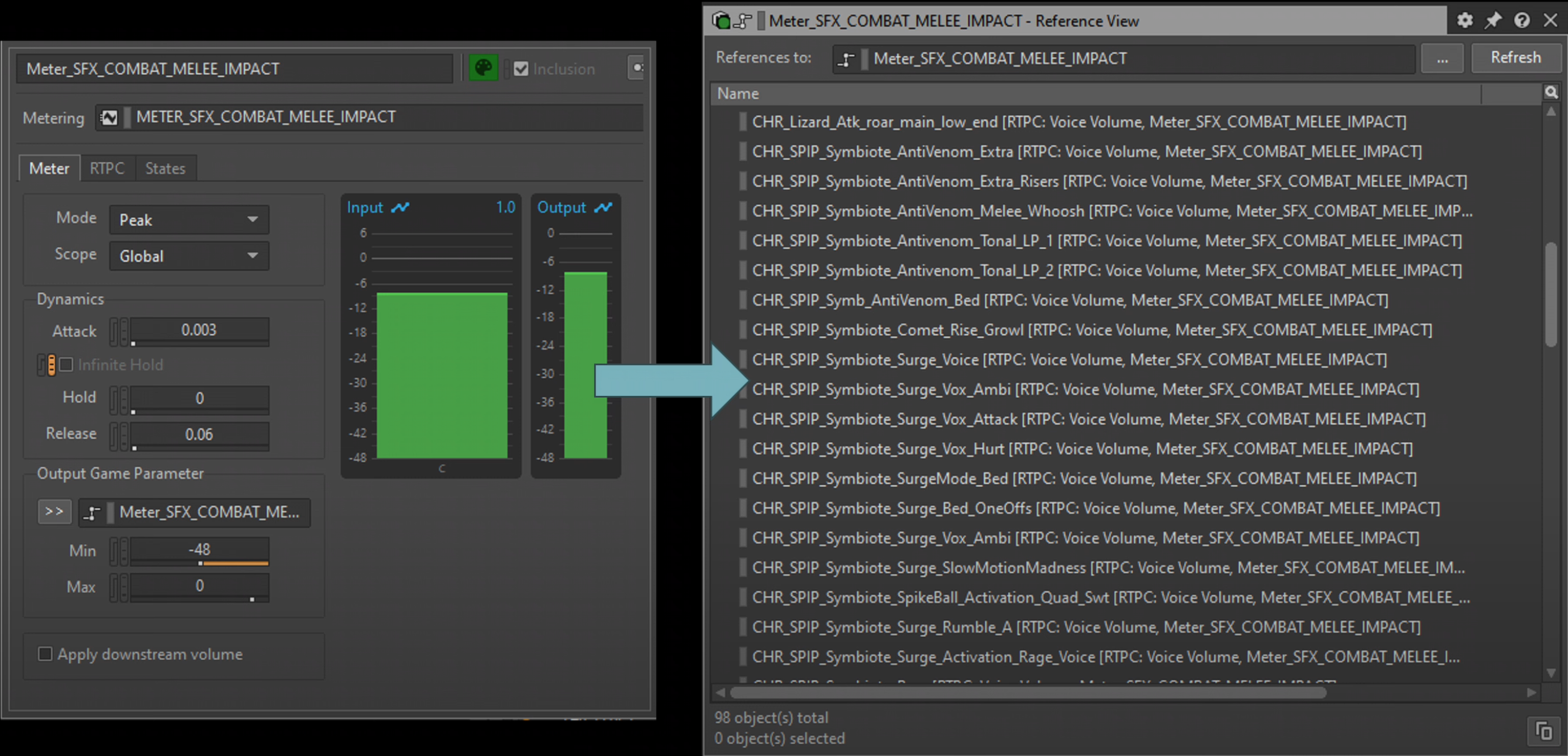Screen dimensions: 1568x756
Task: Switch to the States tab
Action: 165,168
